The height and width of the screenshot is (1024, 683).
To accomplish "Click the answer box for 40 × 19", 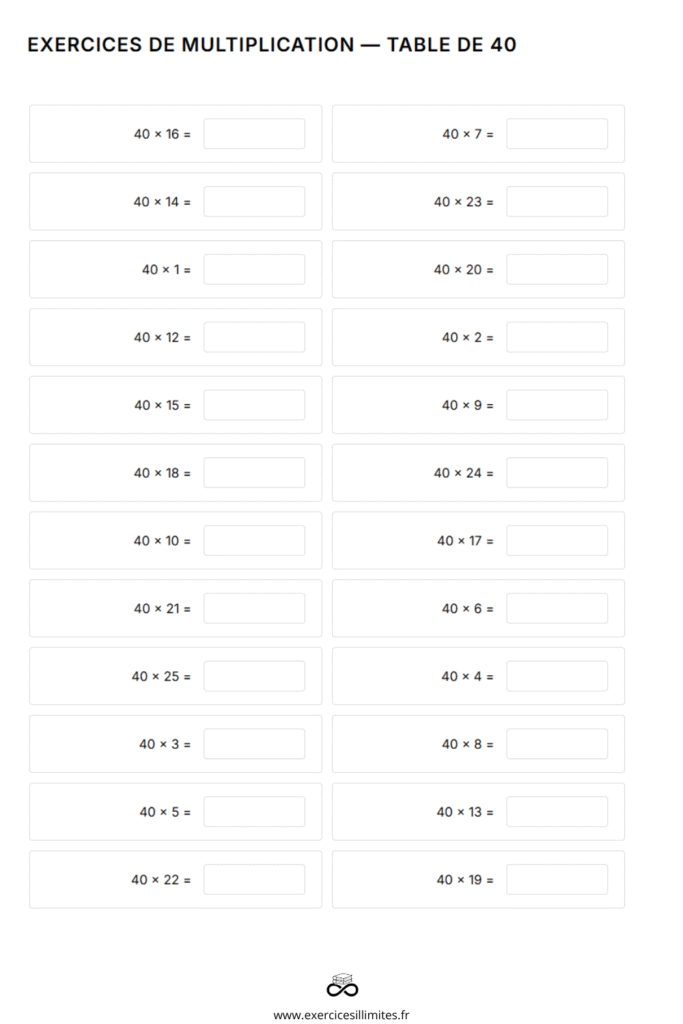I will coord(557,880).
